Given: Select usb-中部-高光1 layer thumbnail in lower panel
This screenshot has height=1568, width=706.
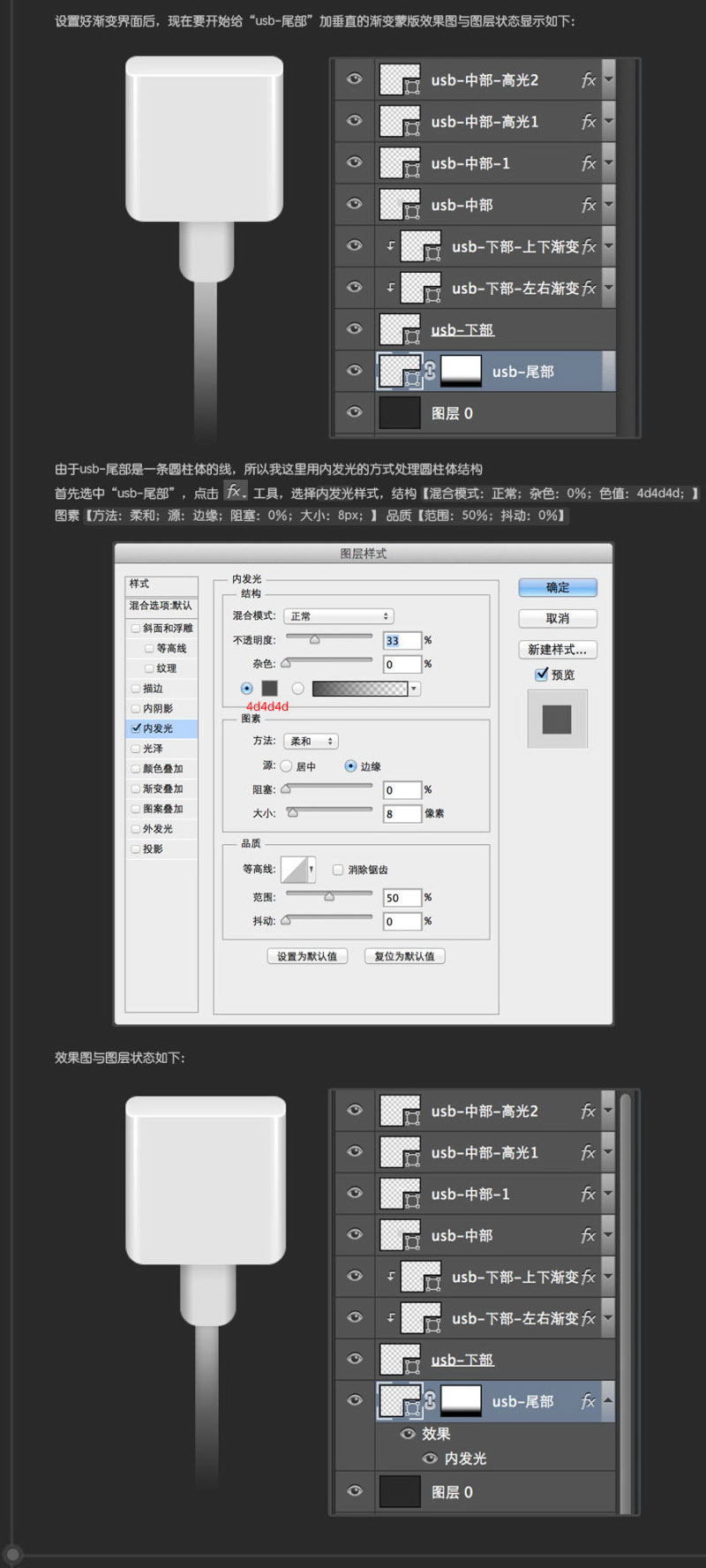Looking at the screenshot, I should (x=400, y=1152).
